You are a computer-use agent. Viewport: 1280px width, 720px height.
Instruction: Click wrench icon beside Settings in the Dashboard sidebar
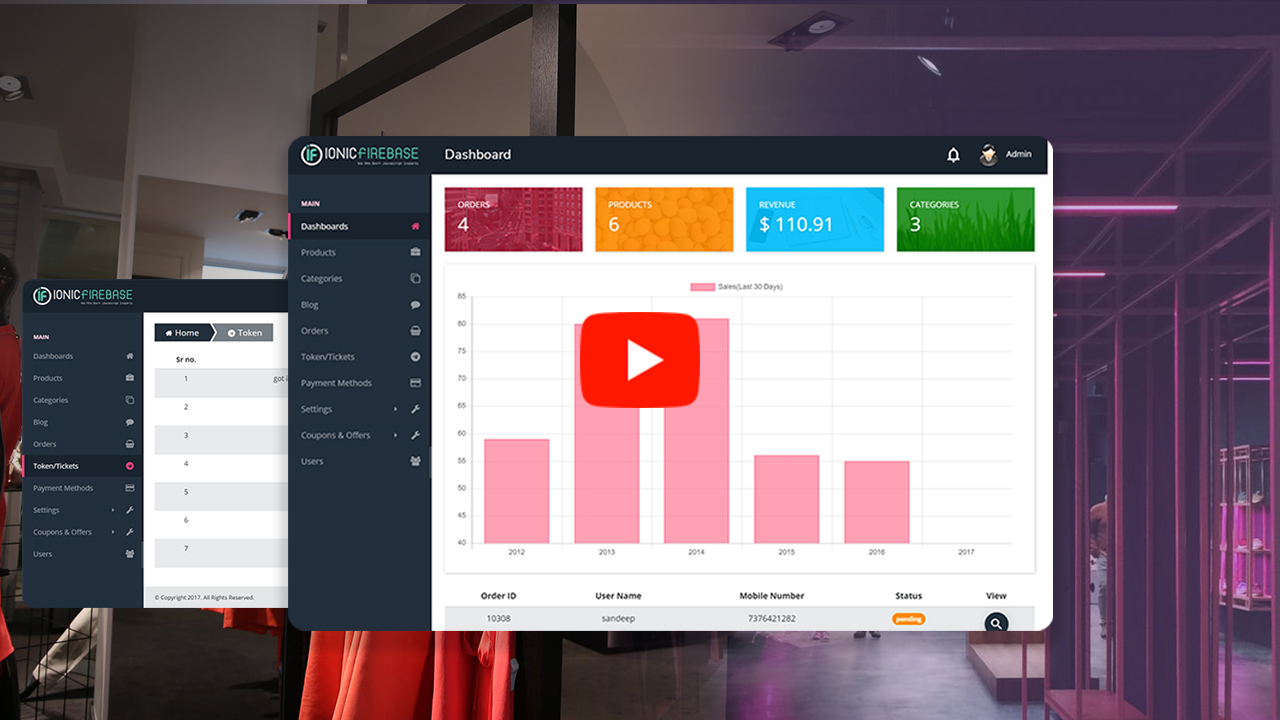(x=415, y=409)
